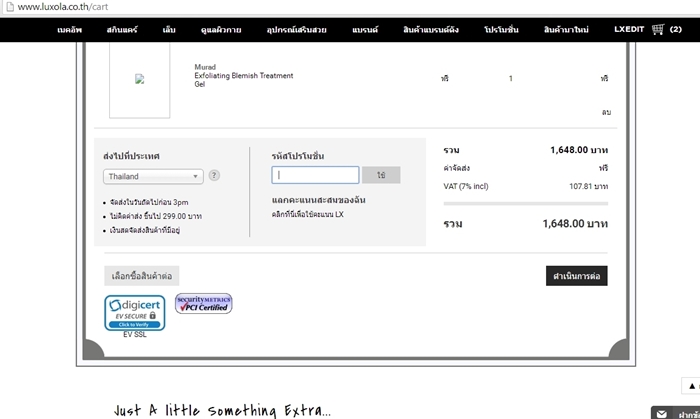This screenshot has width=700, height=419.
Task: Click the page icon beside the URL
Action: pos(9,7)
